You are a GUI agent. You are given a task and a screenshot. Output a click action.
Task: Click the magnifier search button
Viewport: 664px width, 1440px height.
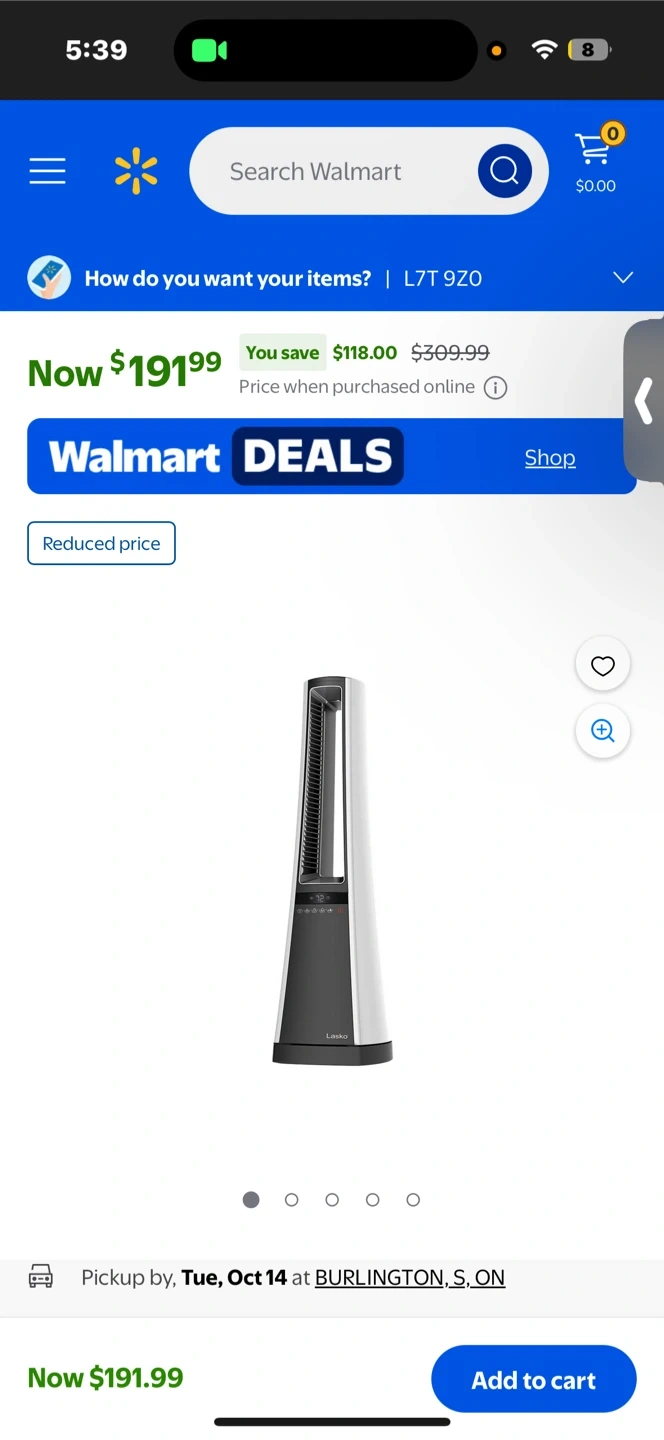tap(504, 171)
